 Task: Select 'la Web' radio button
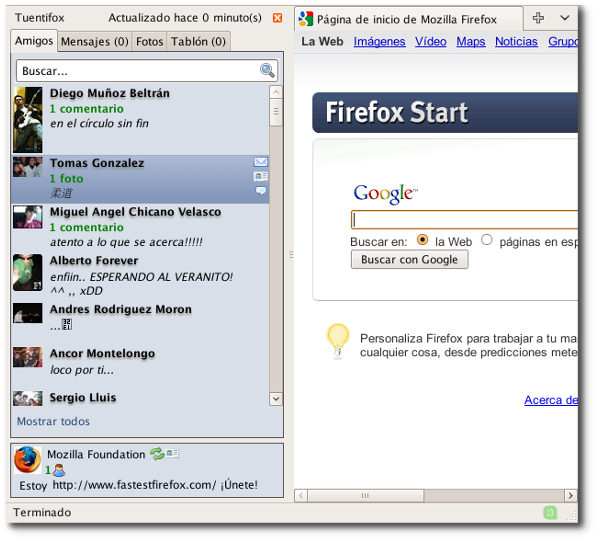422,240
